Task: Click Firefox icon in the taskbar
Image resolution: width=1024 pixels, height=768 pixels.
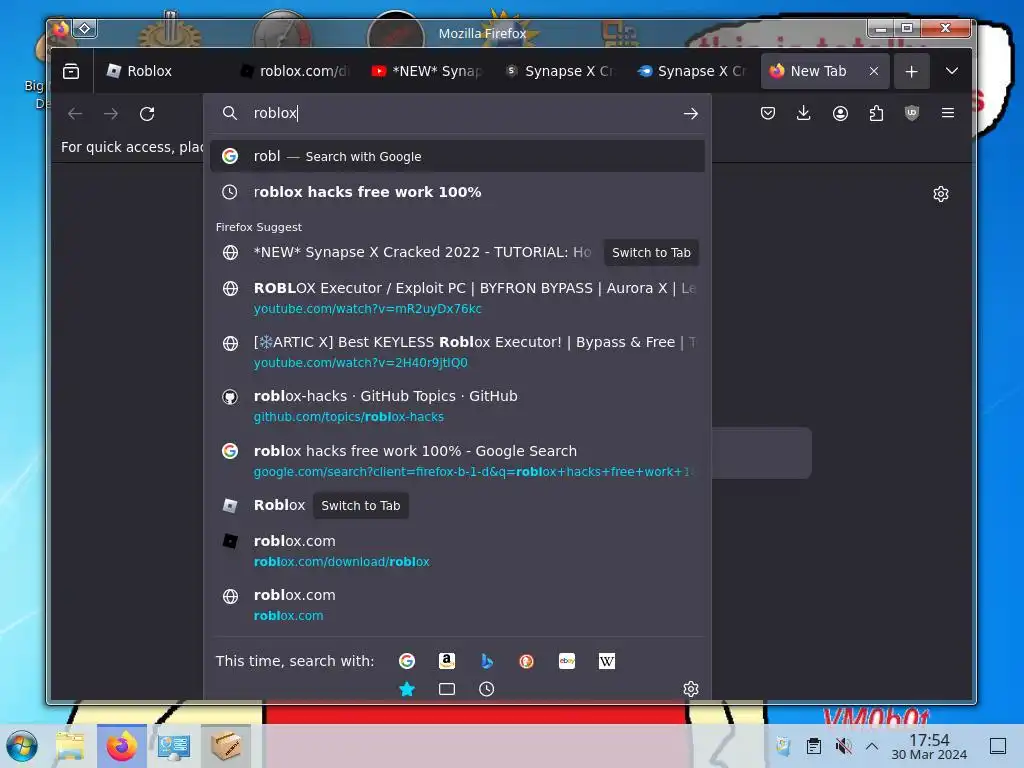Action: pos(121,746)
